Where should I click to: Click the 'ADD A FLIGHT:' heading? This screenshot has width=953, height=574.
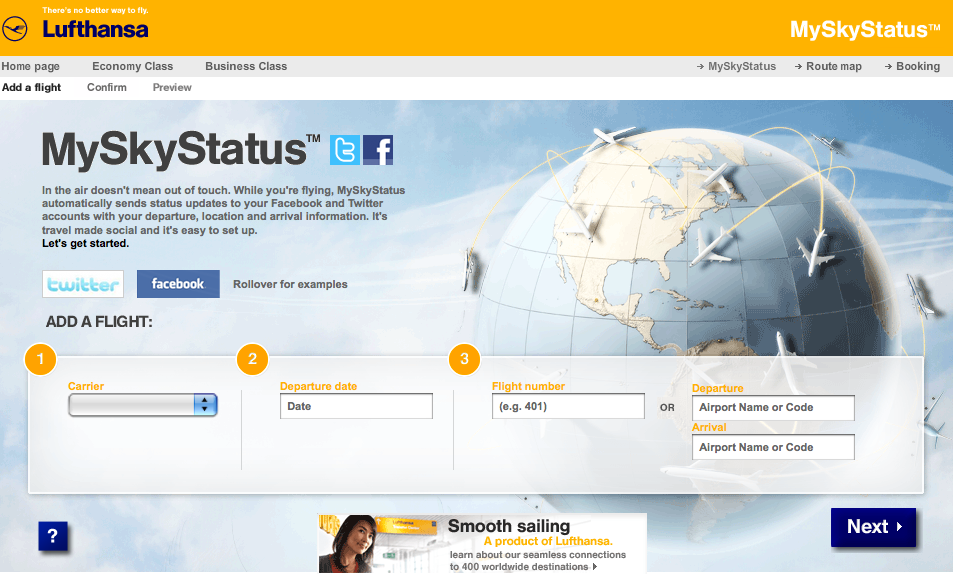coord(100,322)
